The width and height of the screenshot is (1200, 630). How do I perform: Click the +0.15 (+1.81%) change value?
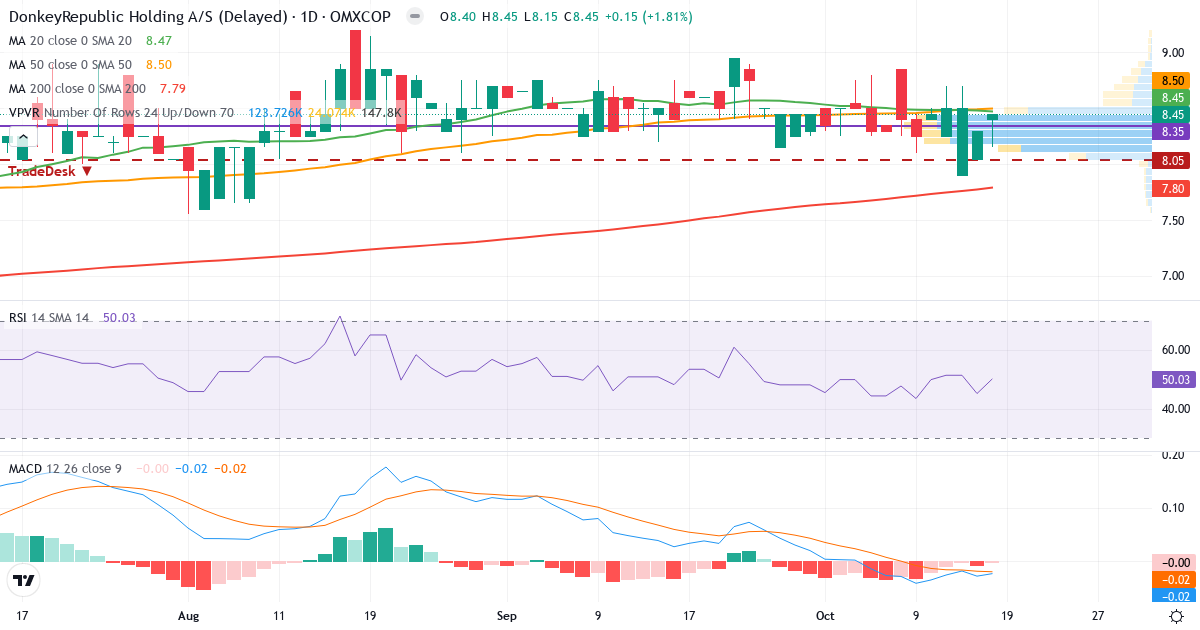click(x=649, y=17)
